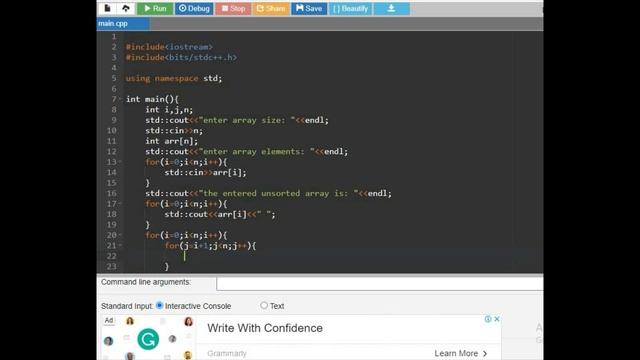Click the 'entered unsorted array' cout line
Viewport: 640px width, 360px height.
point(268,193)
